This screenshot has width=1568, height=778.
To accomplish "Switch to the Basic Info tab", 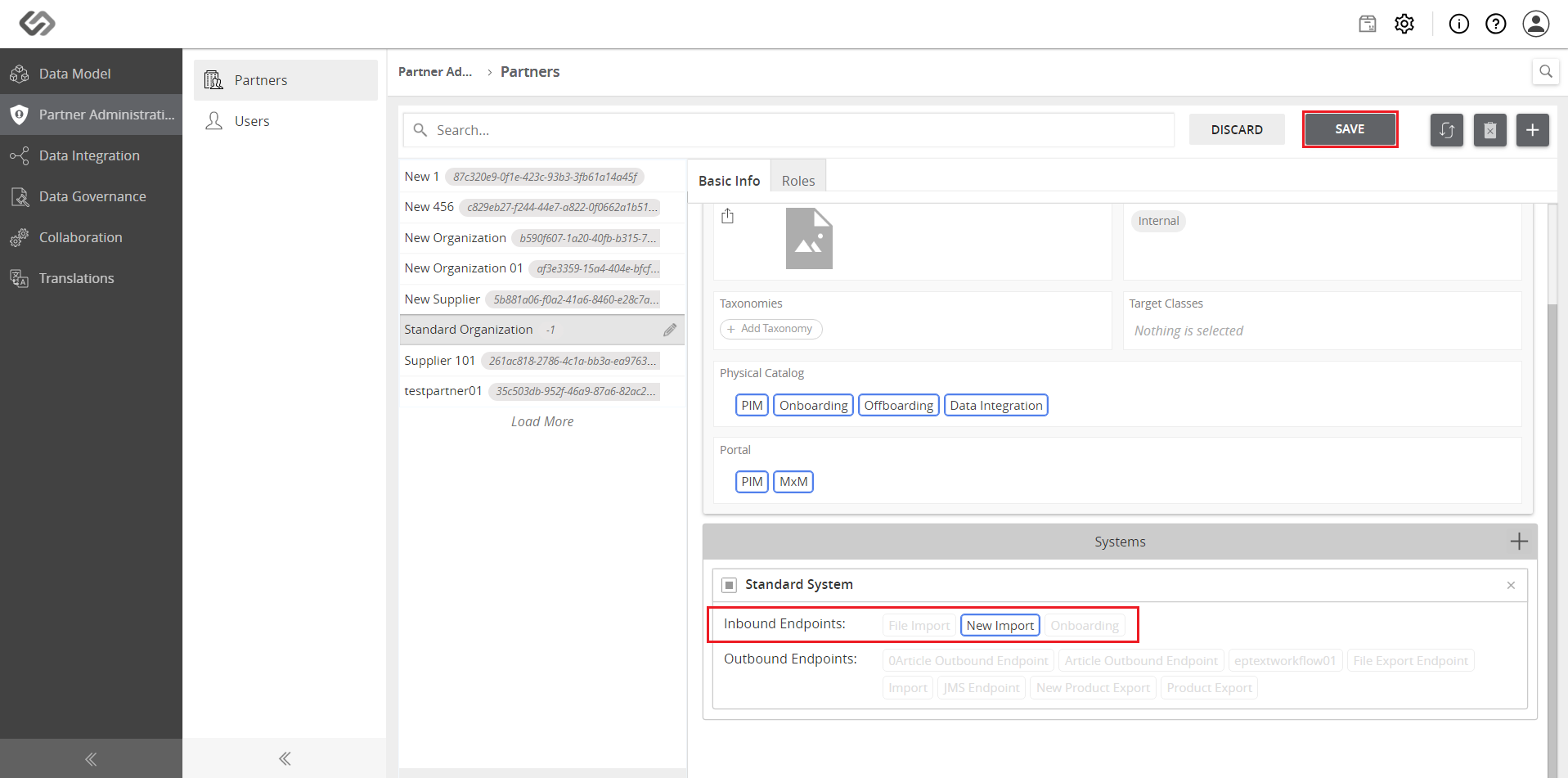I will (729, 181).
